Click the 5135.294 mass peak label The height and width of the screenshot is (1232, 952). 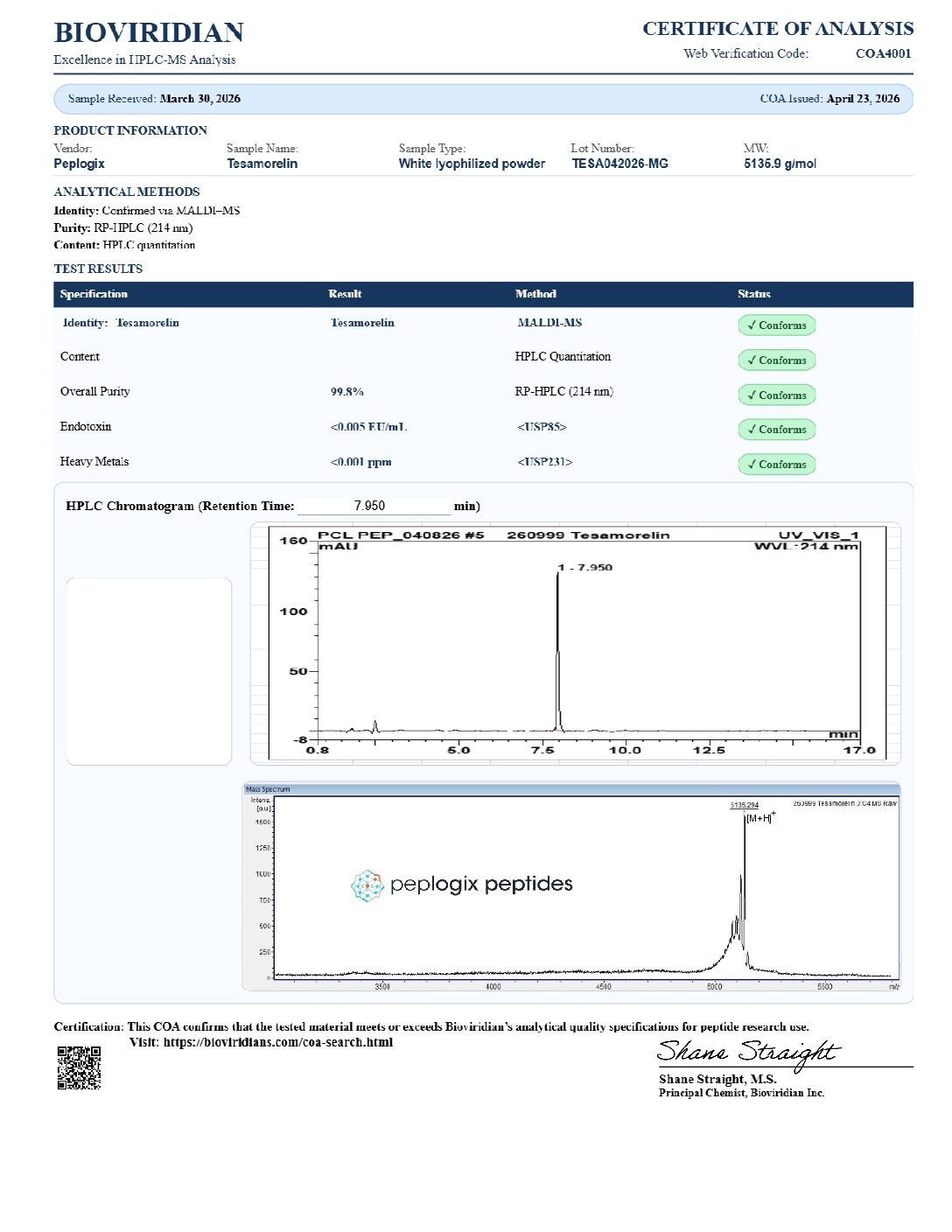point(745,805)
